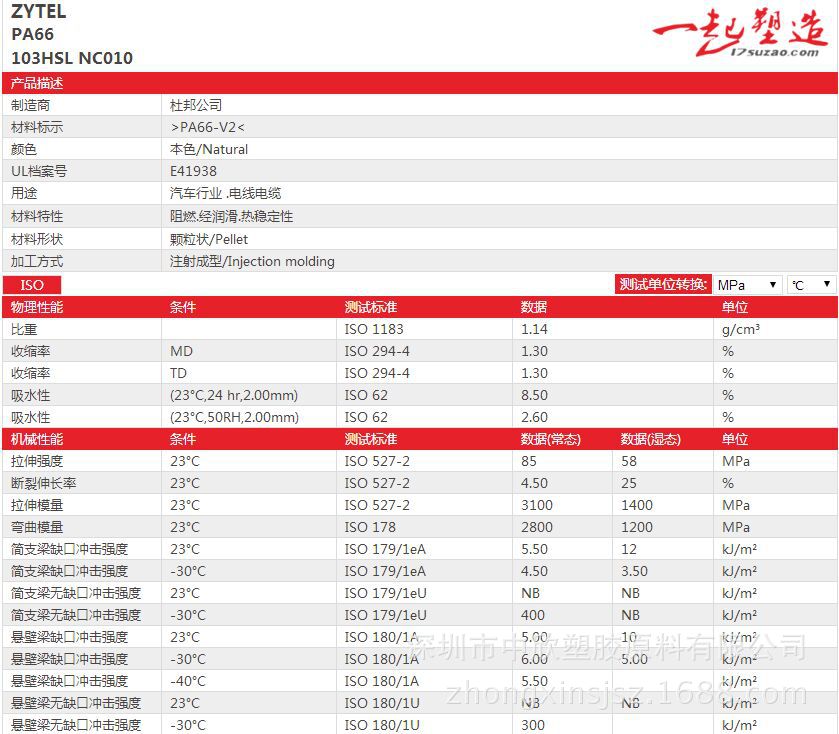Viewport: 839px width, 734px height.
Task: Select notched Charpy 23°C wet value 12
Action: 629,549
